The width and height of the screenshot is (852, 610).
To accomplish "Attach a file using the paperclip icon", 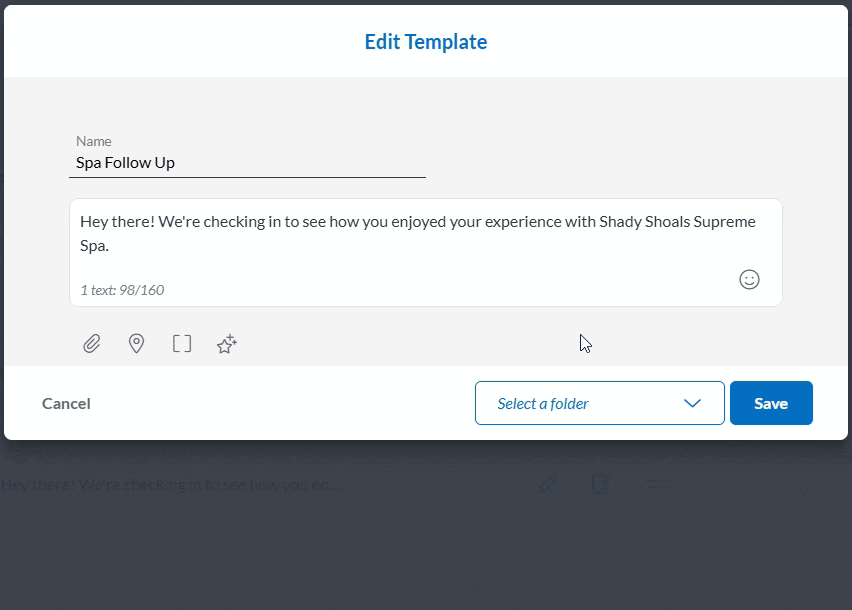I will click(91, 344).
